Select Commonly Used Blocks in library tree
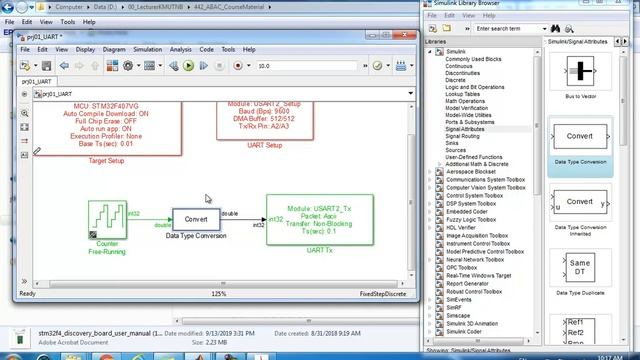 click(473, 59)
